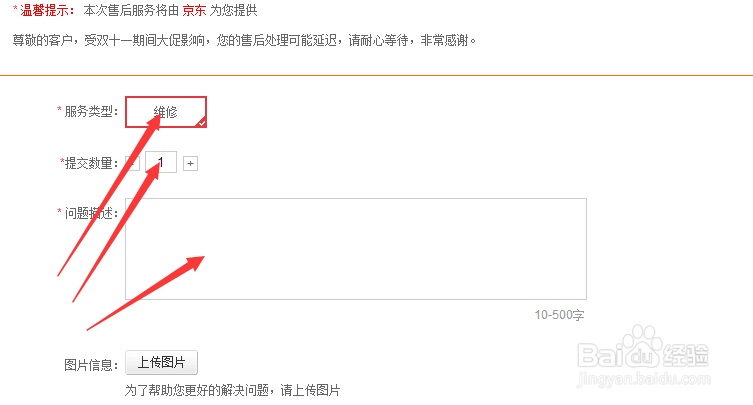Click the red 京东 text

tap(194, 11)
